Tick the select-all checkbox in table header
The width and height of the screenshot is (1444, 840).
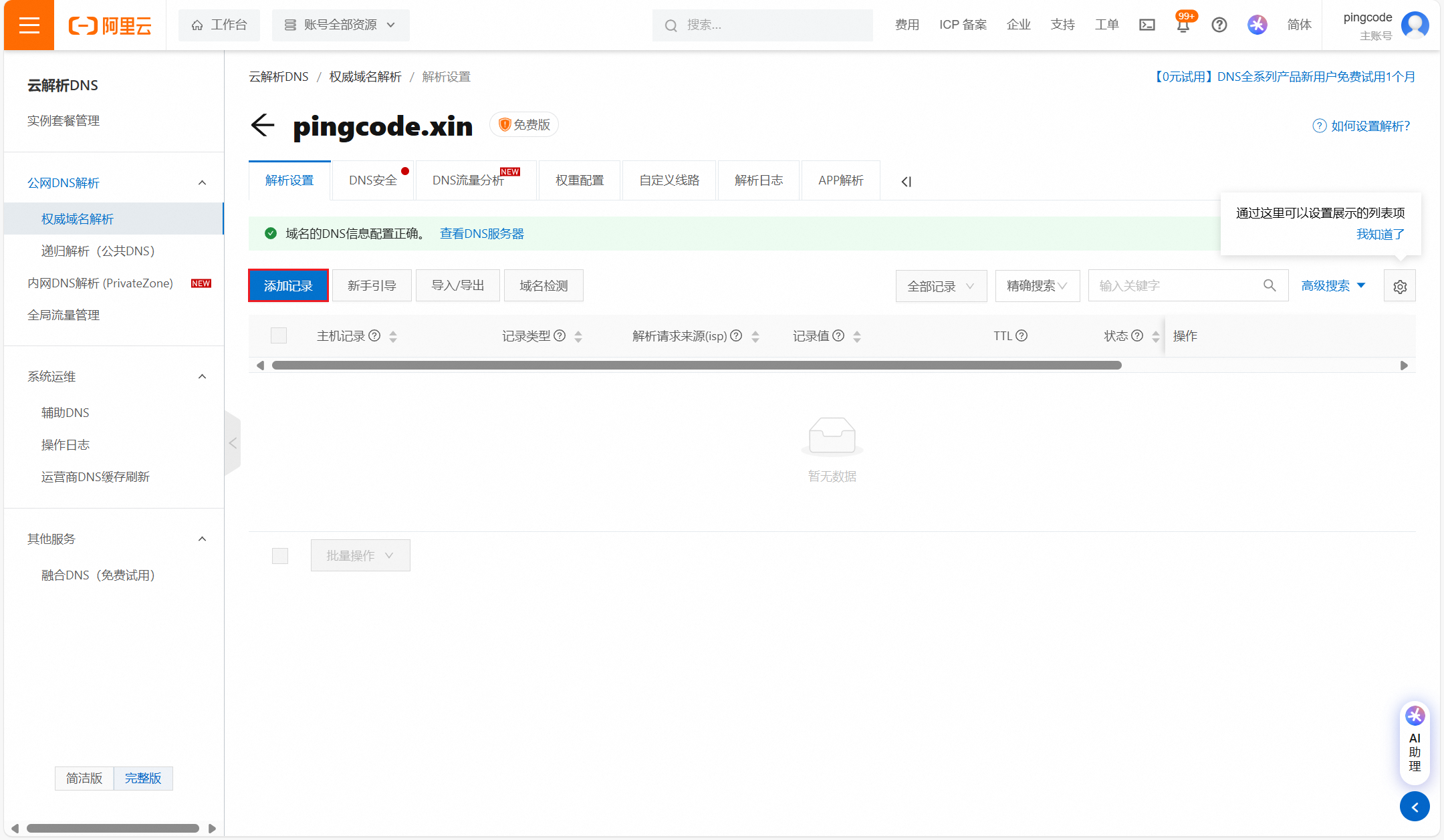(x=279, y=335)
